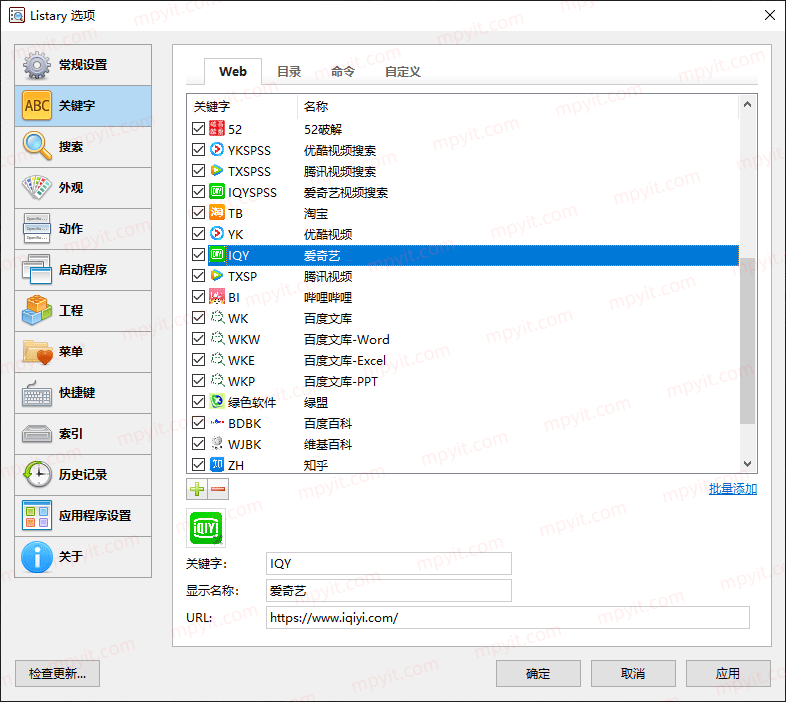Click the 确定 button

point(538,673)
